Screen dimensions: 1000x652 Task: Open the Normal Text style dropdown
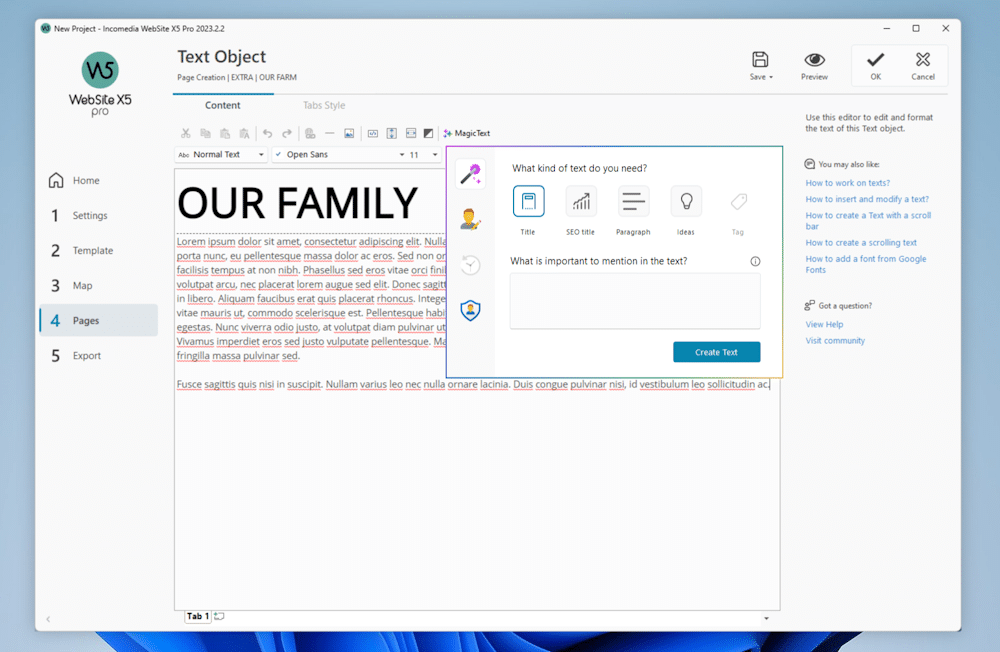point(221,155)
